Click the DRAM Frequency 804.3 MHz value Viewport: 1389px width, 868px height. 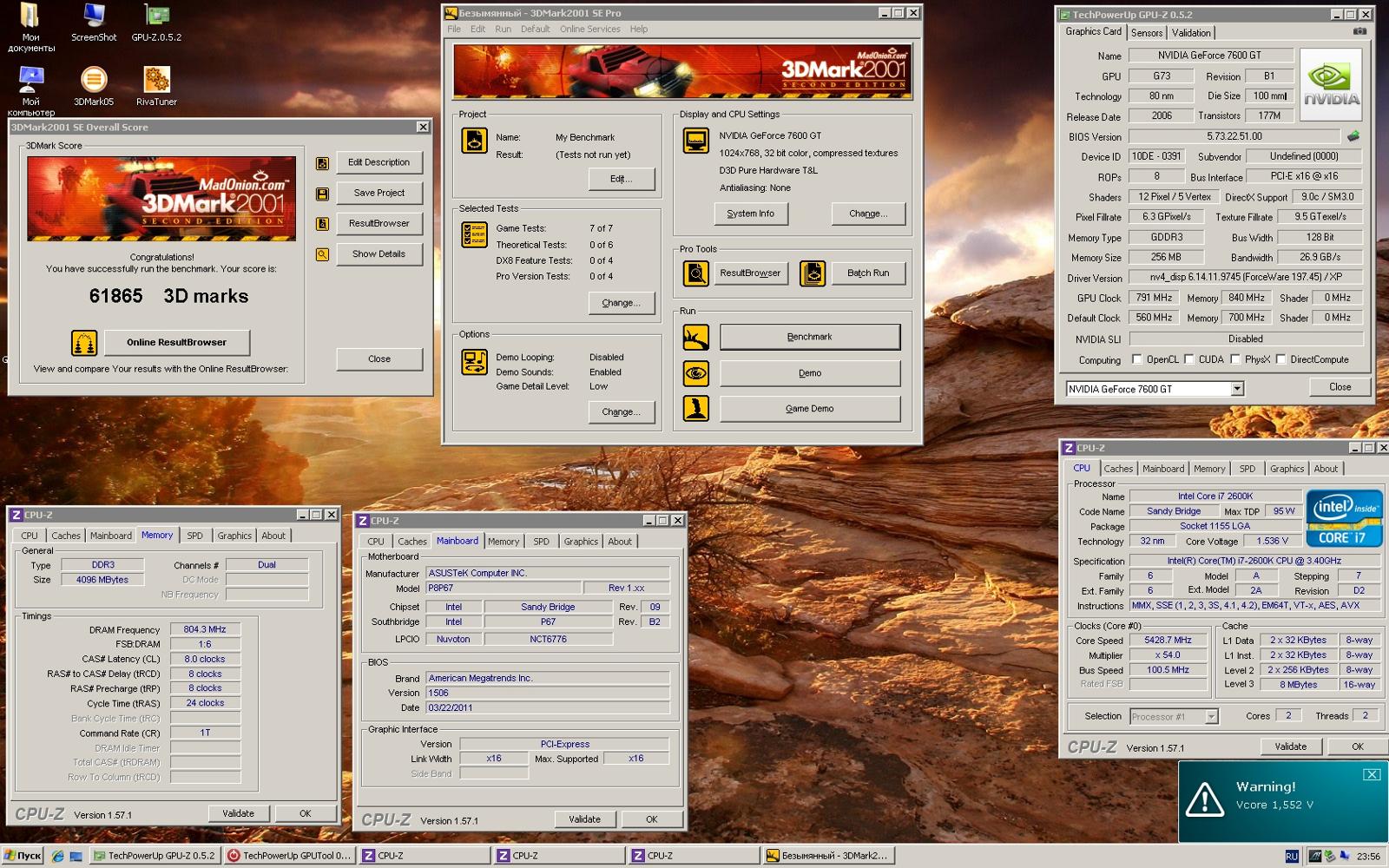click(205, 630)
